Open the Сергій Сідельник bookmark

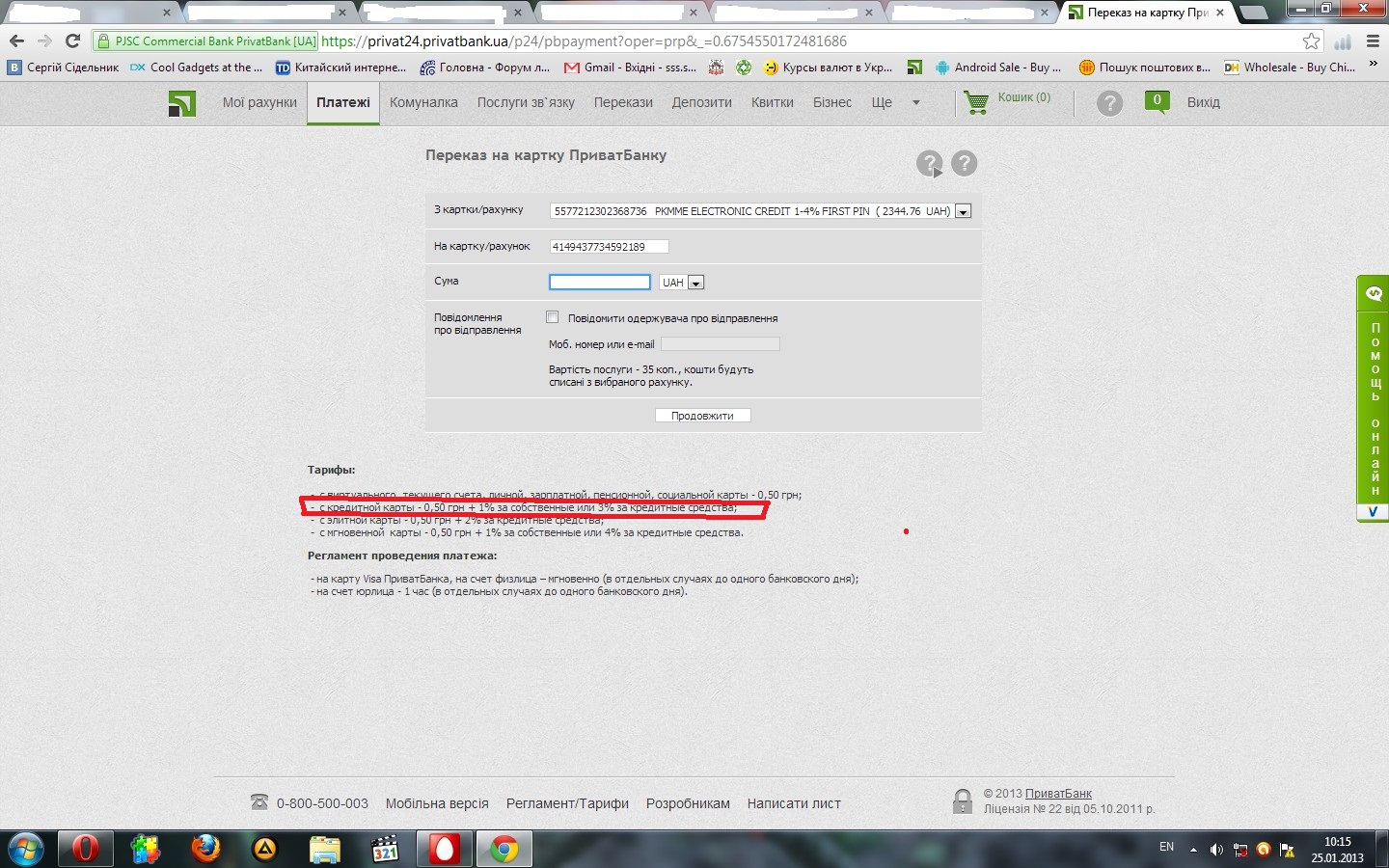click(x=63, y=68)
